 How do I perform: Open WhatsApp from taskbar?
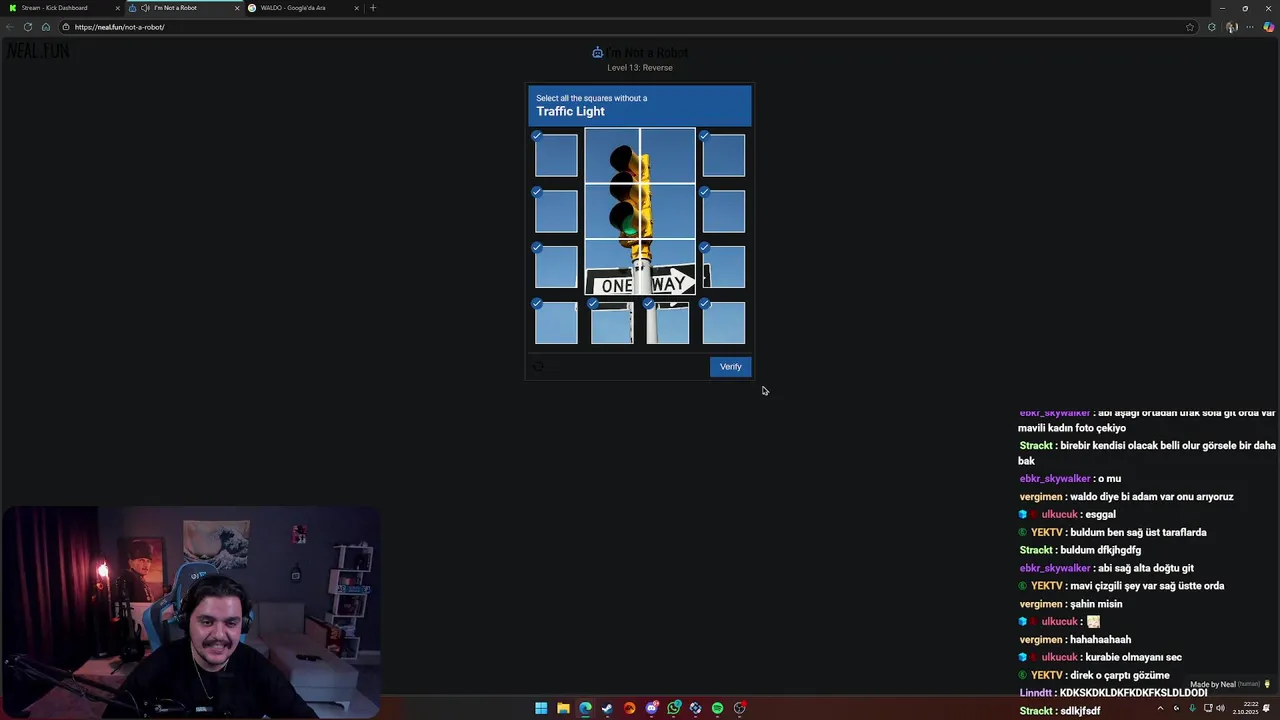pos(674,708)
